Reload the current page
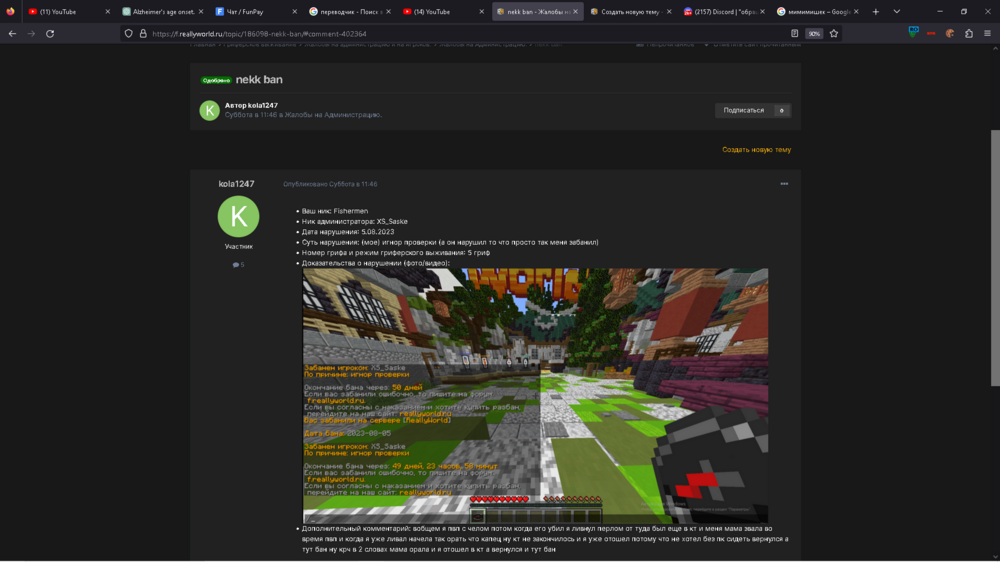This screenshot has height=562, width=1000. (x=50, y=34)
